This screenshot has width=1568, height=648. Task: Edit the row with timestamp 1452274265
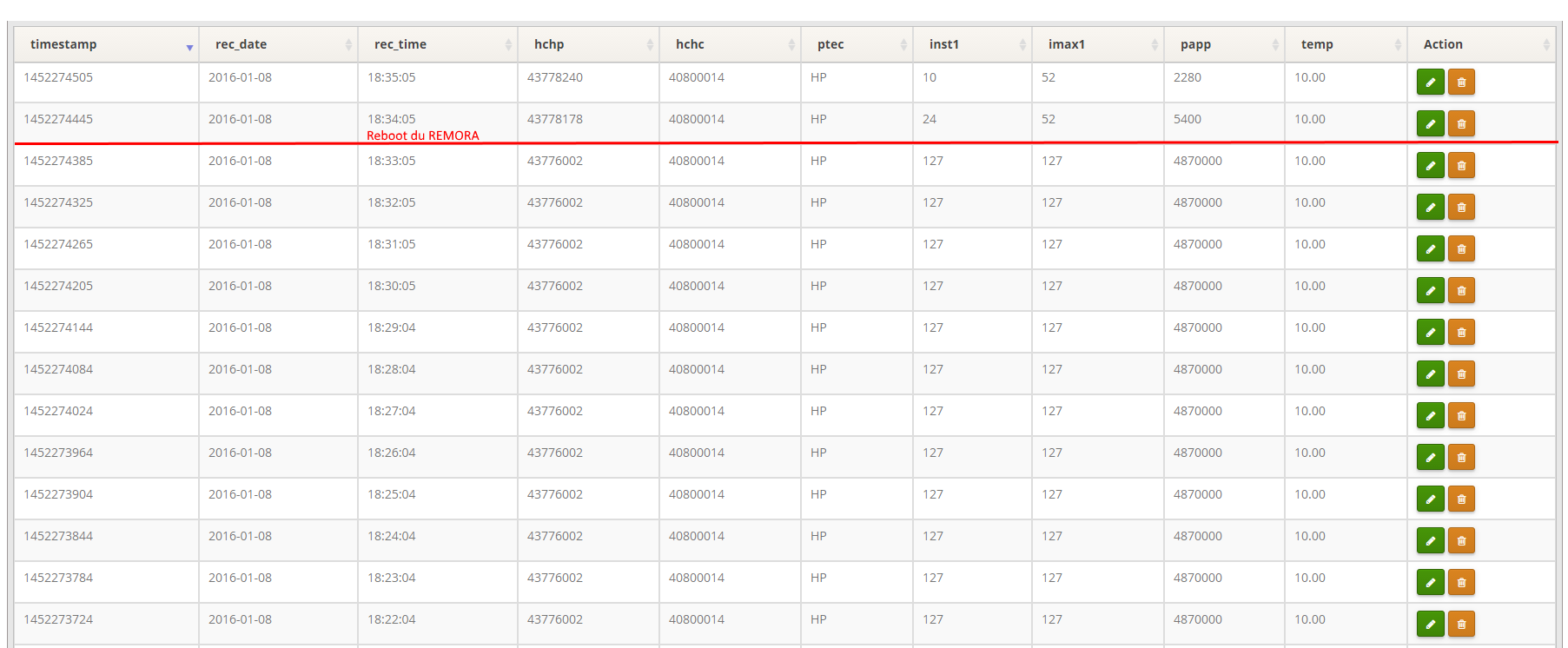tap(1430, 248)
